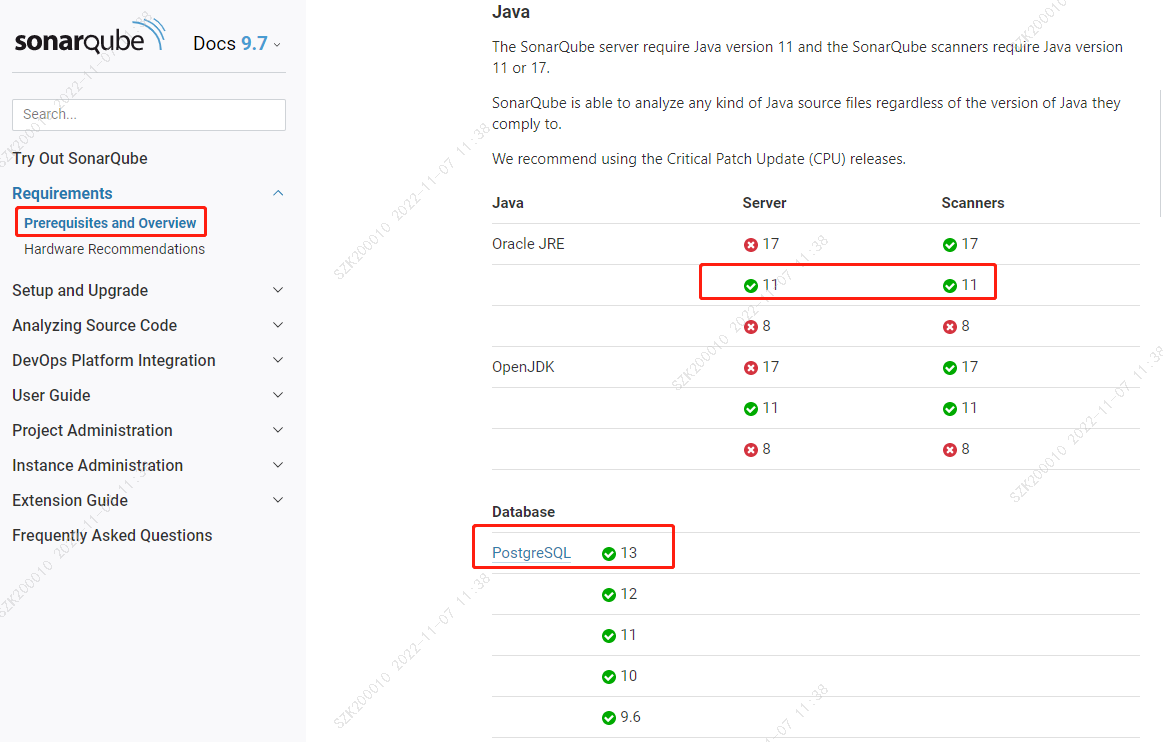1163x742 pixels.
Task: Click green check icon beside PostgreSQL 12
Action: 609,595
